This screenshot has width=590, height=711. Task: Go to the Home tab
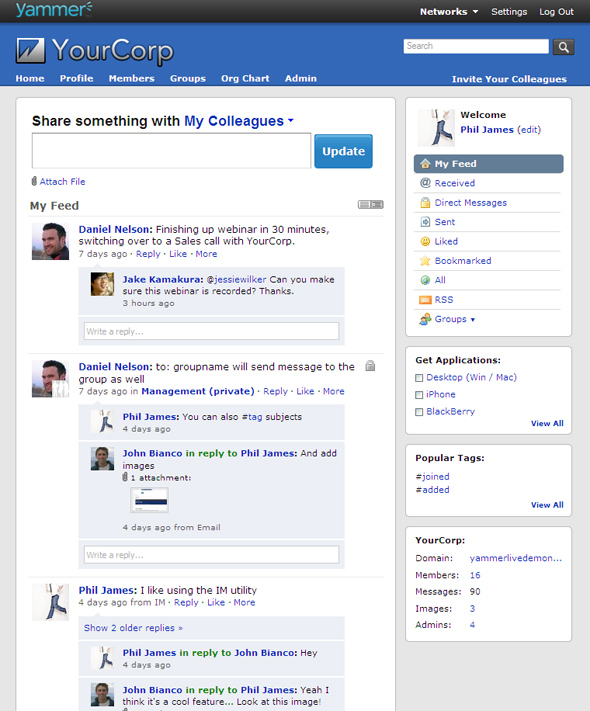pyautogui.click(x=30, y=78)
